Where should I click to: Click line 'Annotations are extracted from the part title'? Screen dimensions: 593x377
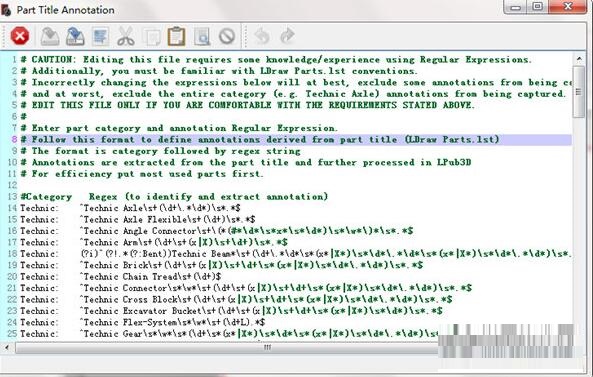point(246,162)
